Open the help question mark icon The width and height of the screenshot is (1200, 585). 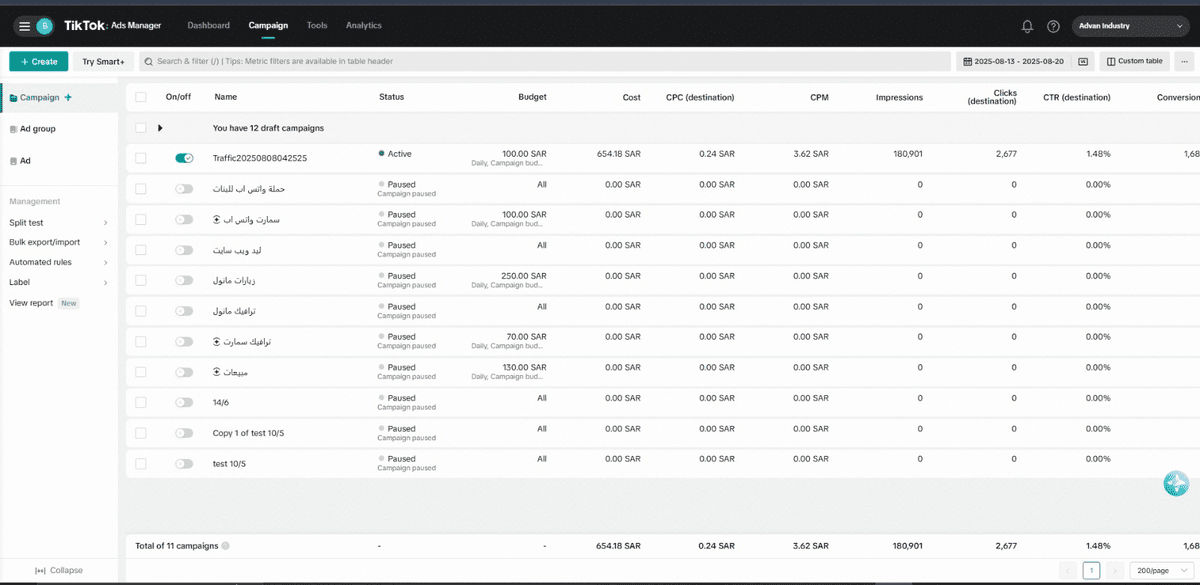point(1053,26)
